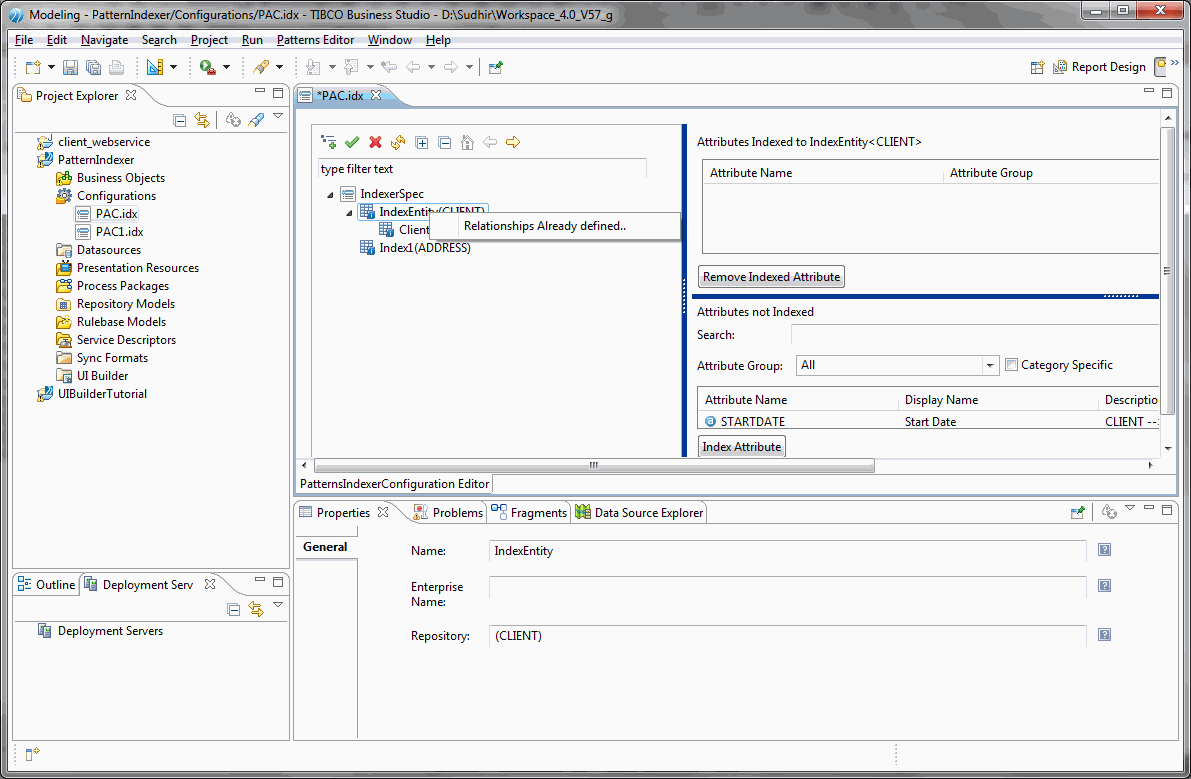The width and height of the screenshot is (1191, 779).
Task: Click the green Run toolbox icon
Action: 207,68
